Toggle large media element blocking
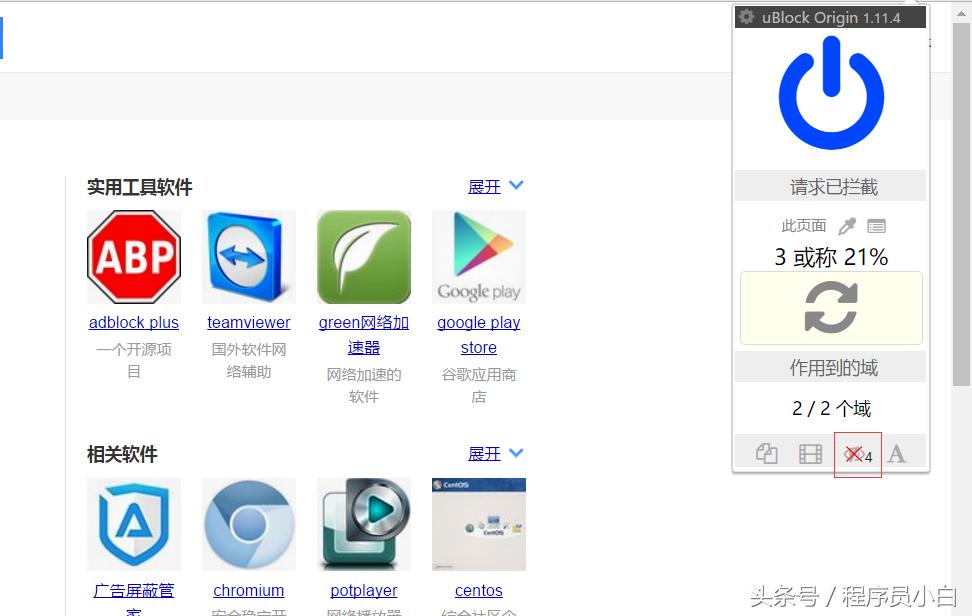972x616 pixels. point(810,454)
